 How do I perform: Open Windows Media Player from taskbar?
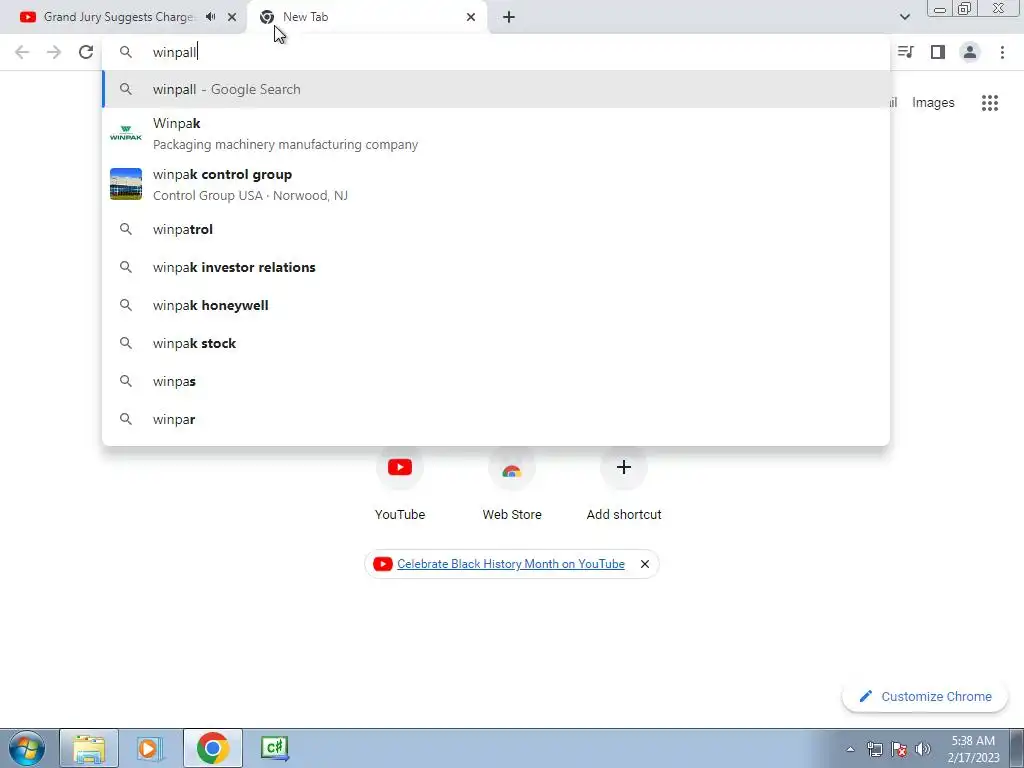click(x=150, y=748)
